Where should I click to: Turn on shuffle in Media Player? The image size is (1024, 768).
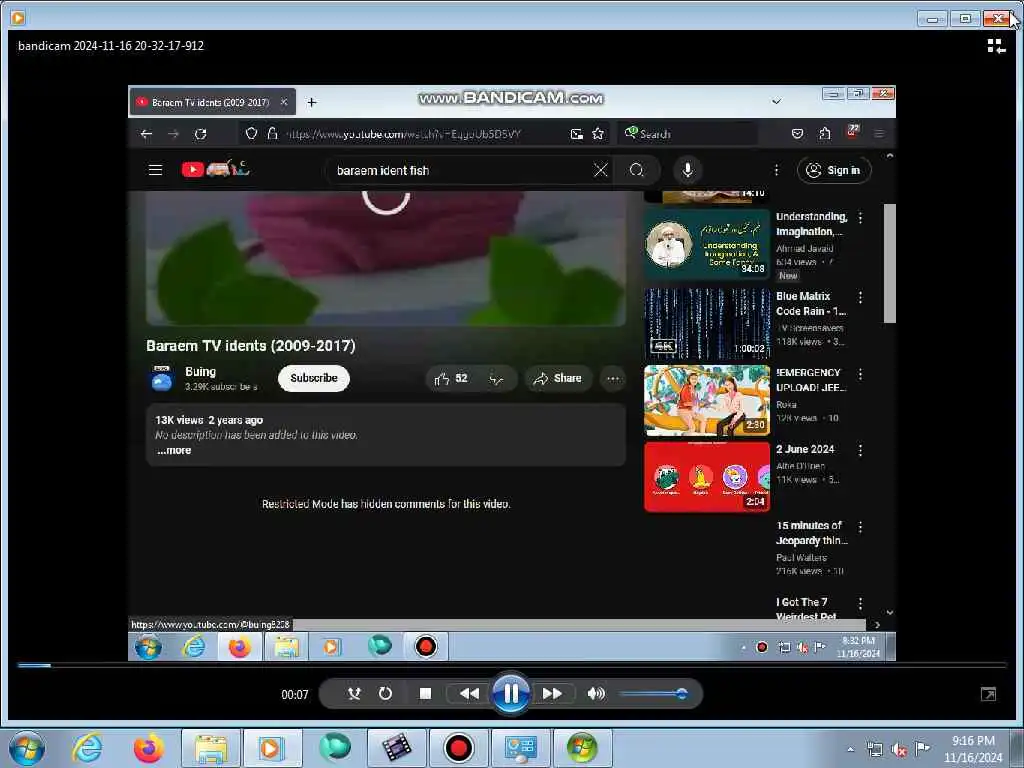354,694
